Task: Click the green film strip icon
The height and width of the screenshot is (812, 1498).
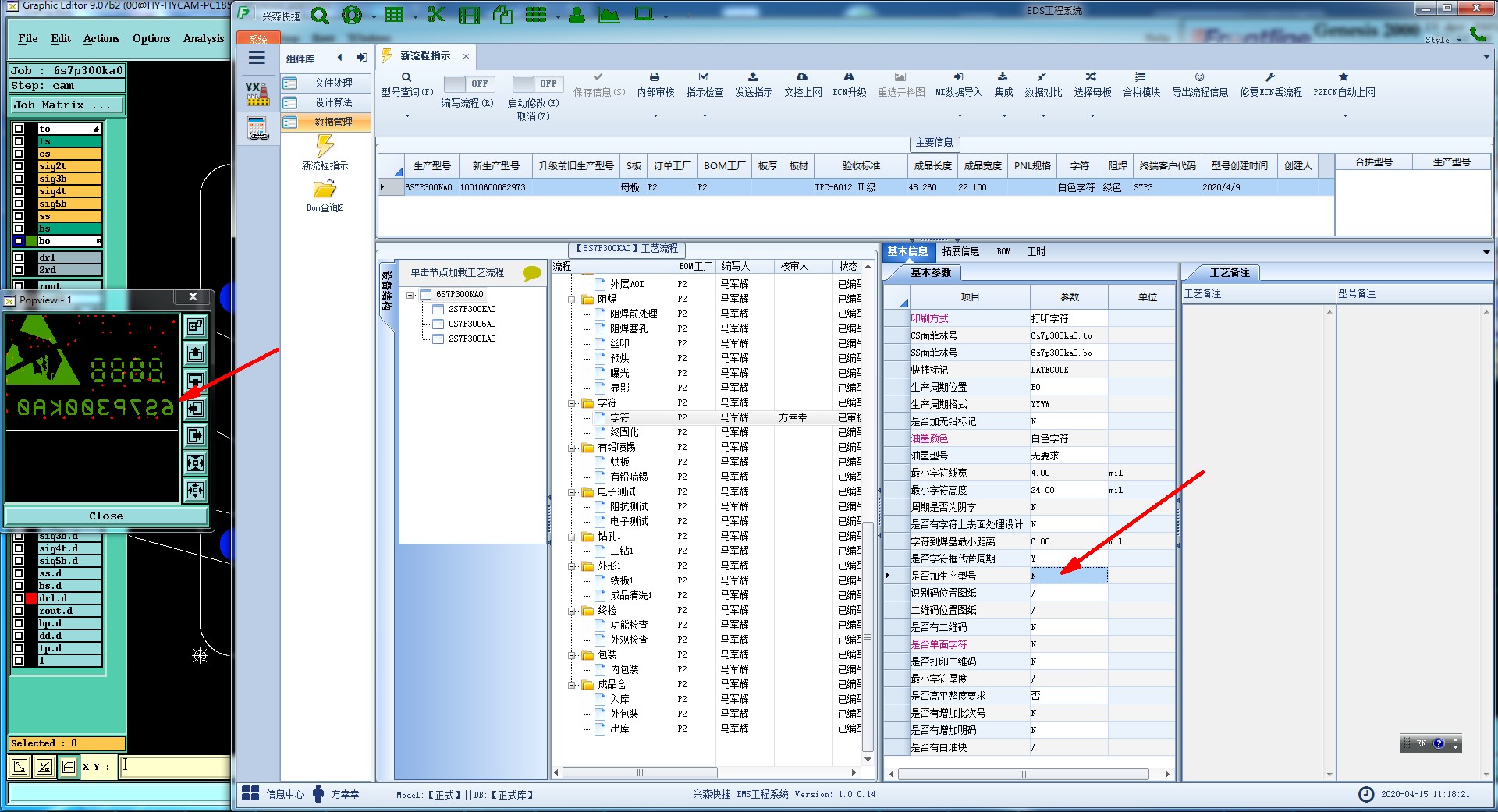Action: pos(469,15)
